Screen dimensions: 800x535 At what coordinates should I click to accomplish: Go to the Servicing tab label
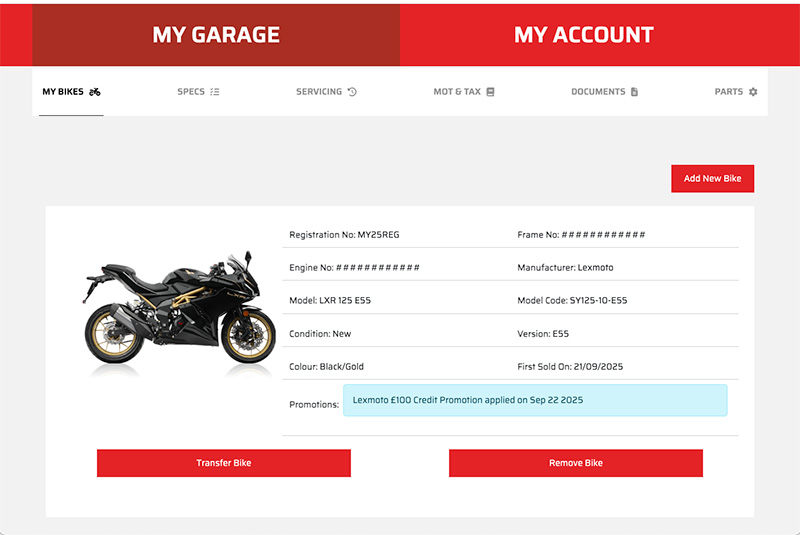click(x=319, y=92)
